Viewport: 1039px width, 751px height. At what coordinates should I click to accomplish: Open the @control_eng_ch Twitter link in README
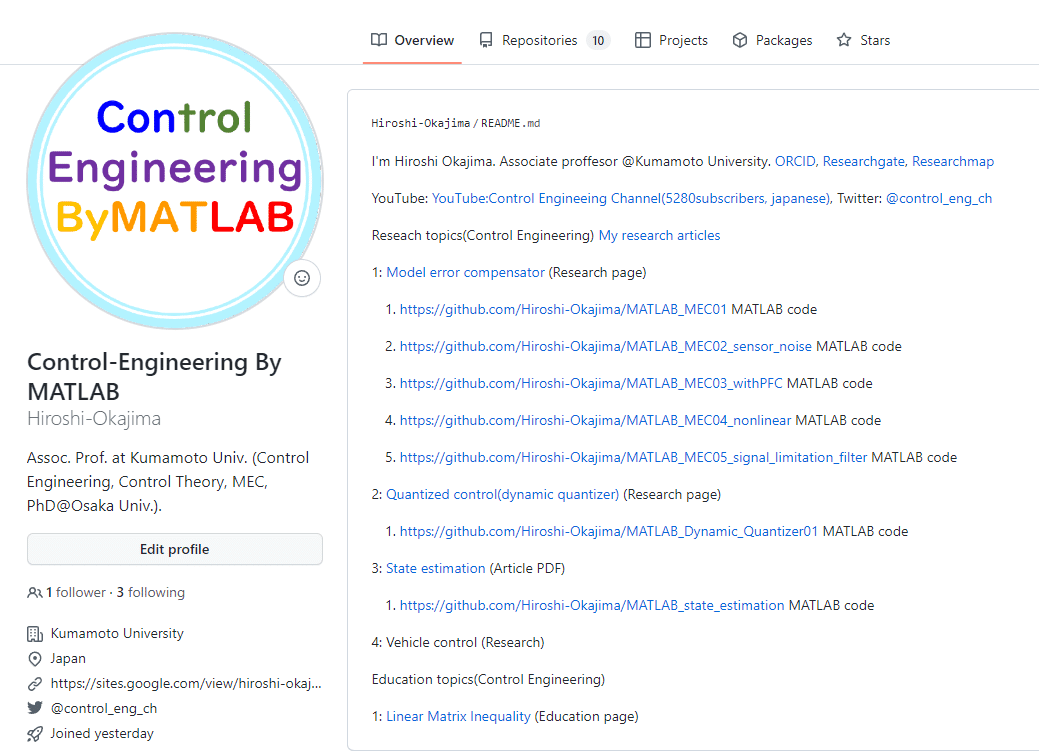(938, 198)
